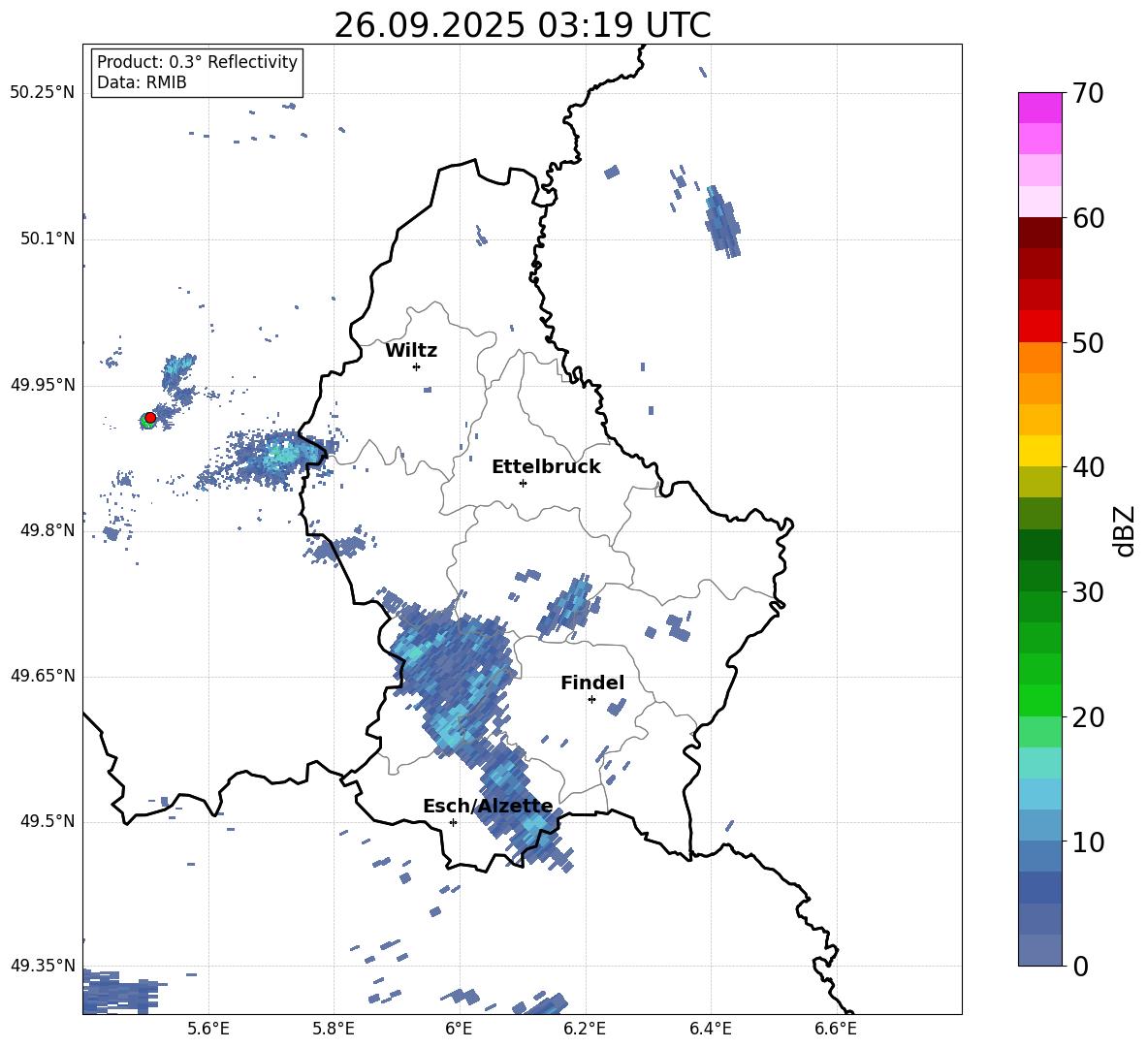Click the red dot marker on the map
1148x1048 pixels.
coord(150,417)
